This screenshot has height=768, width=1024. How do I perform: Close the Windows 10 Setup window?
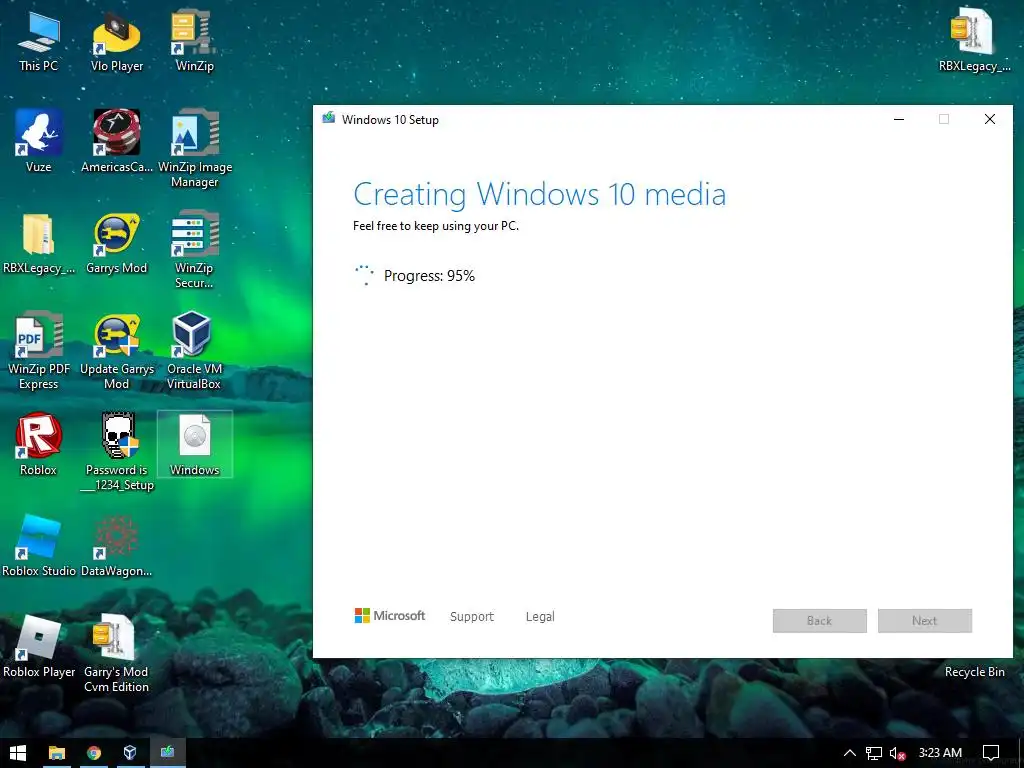point(990,119)
